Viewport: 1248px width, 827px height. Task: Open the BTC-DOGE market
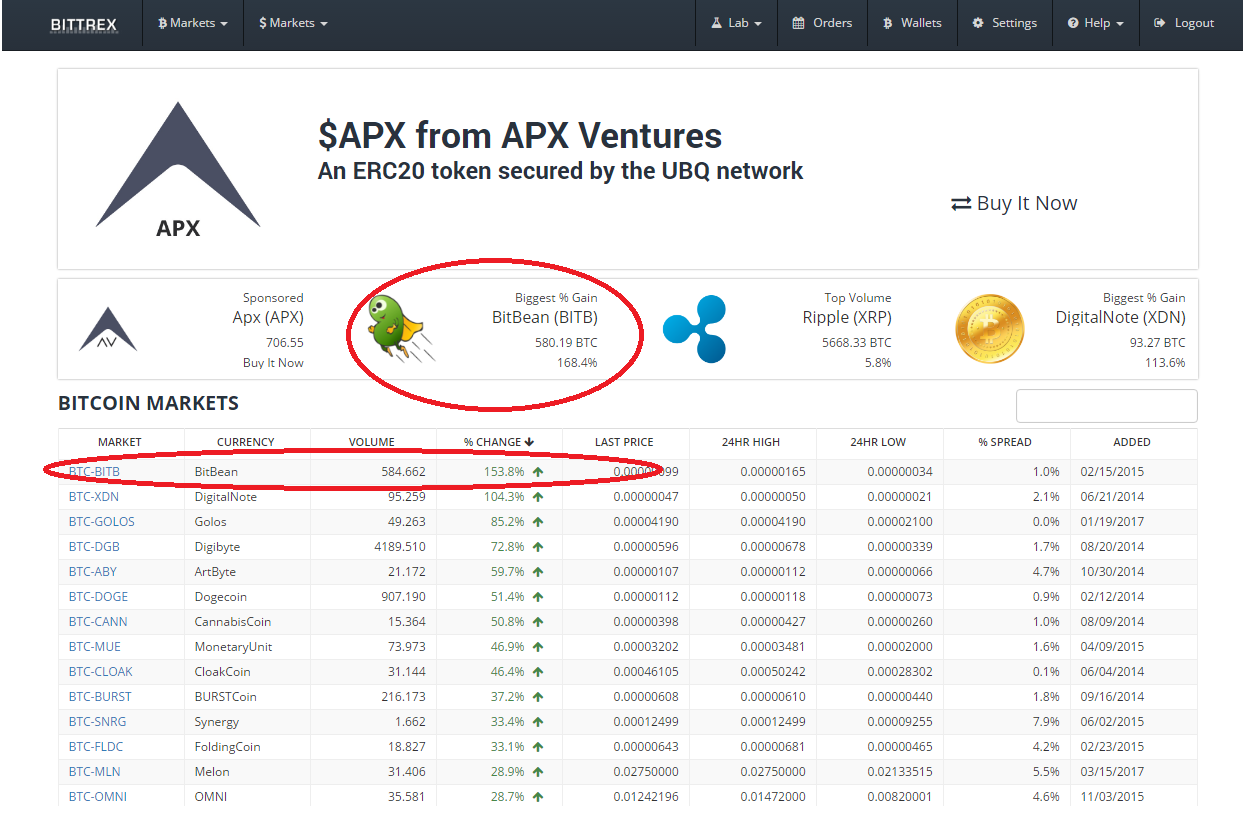coord(98,596)
